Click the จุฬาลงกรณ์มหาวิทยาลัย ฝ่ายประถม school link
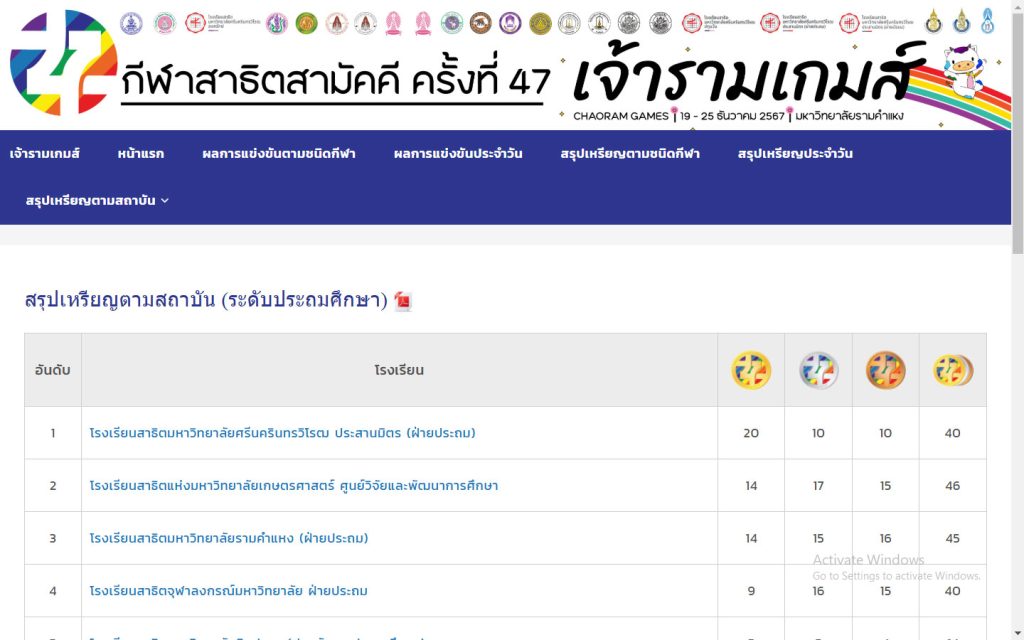The width and height of the screenshot is (1024, 640). tap(228, 591)
